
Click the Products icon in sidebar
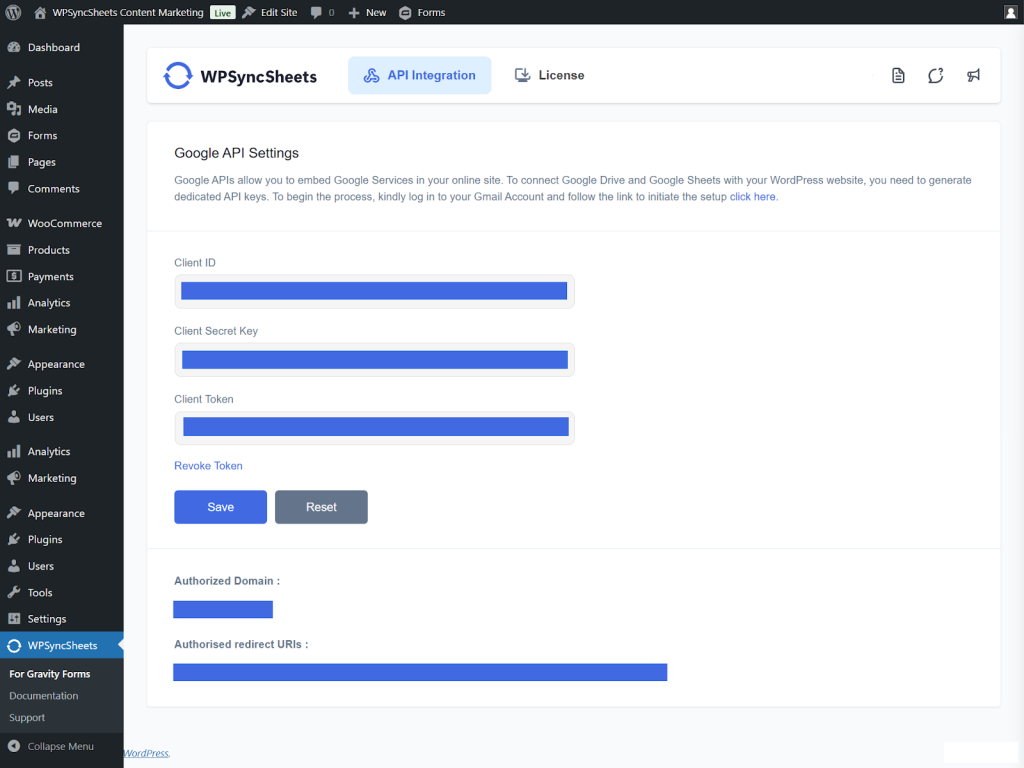(14, 249)
